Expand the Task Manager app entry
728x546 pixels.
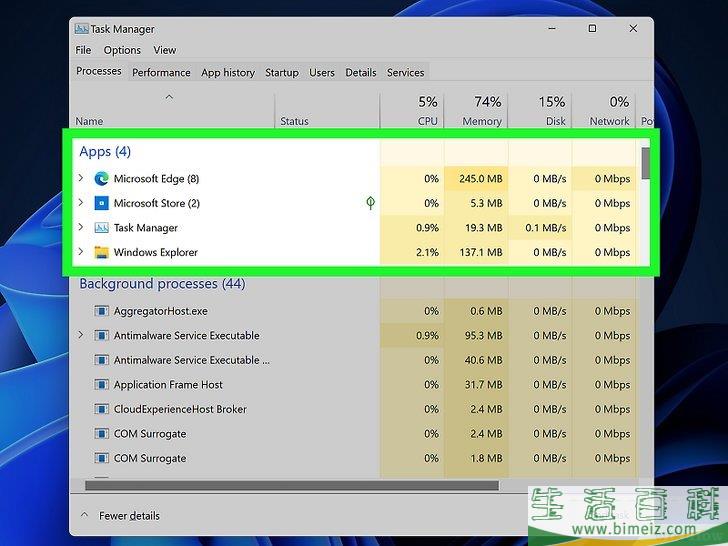[x=81, y=227]
